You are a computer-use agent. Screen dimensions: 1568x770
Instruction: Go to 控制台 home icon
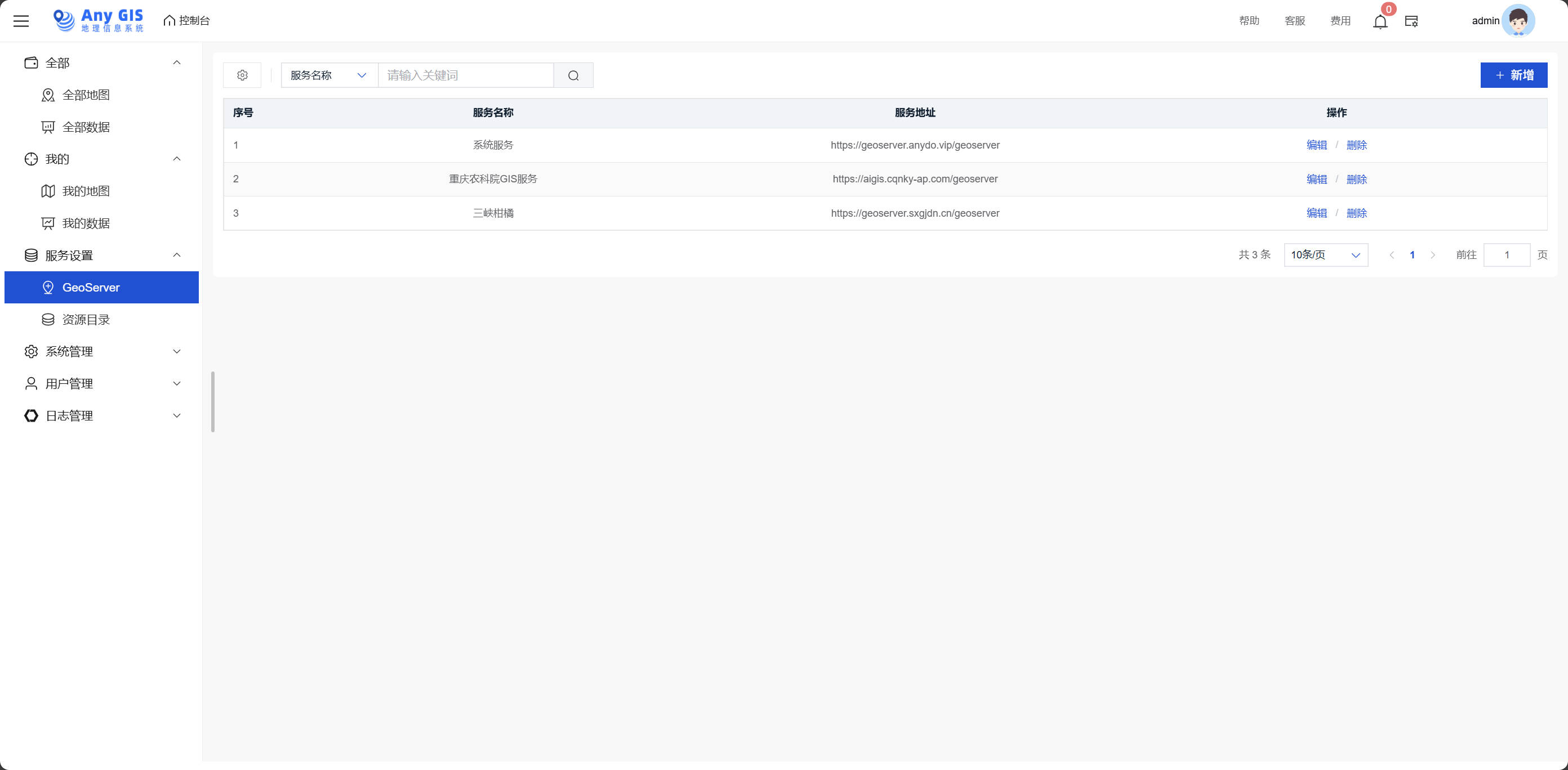pos(169,21)
